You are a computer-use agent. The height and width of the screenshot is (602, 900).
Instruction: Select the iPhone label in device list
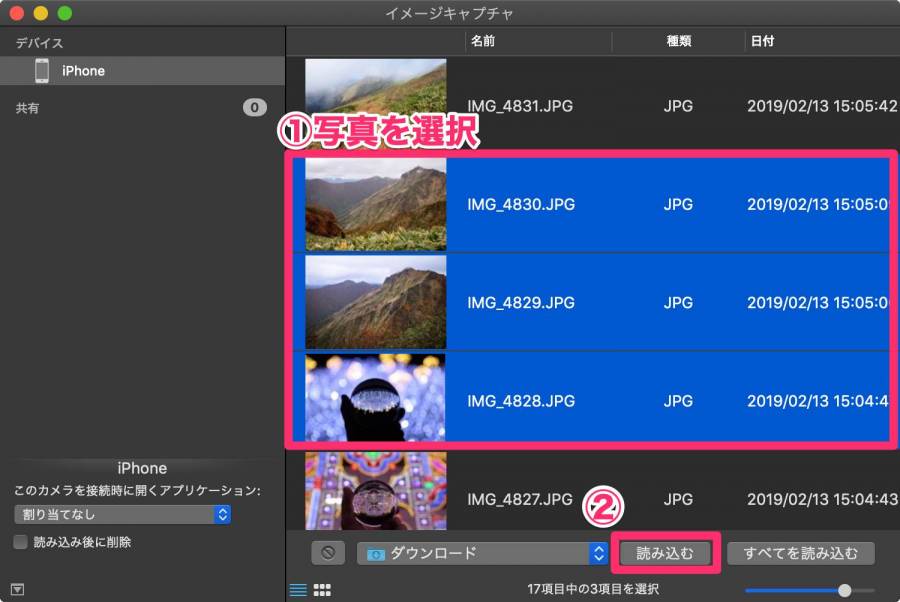coord(83,71)
